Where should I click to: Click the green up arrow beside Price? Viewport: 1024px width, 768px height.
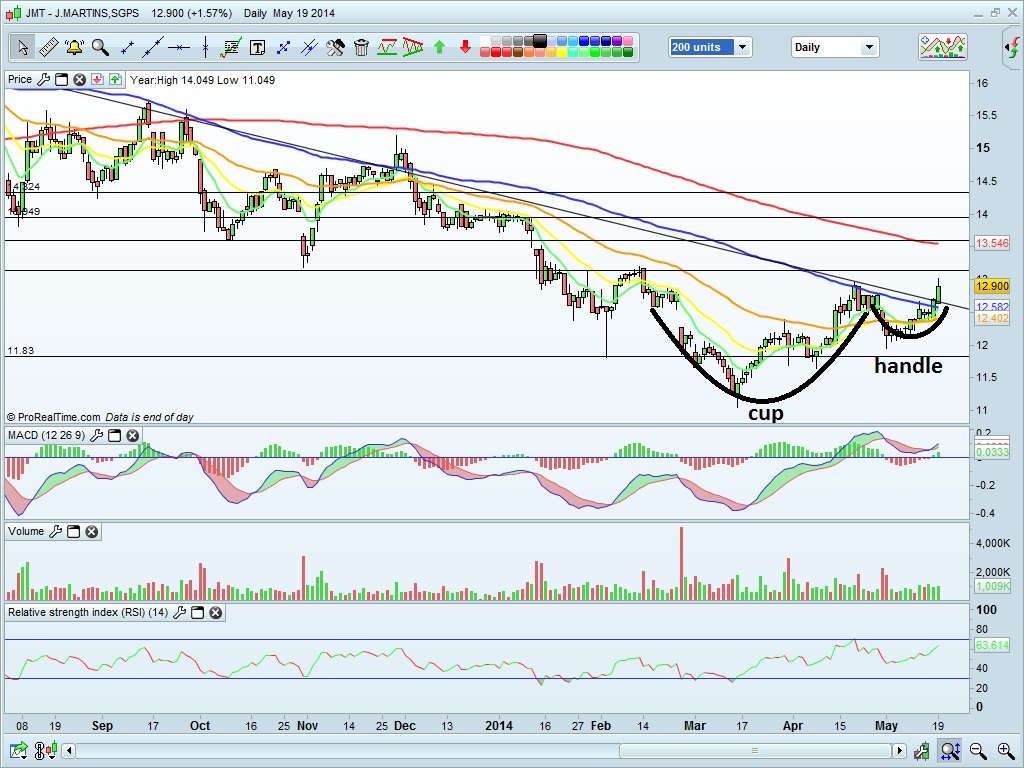[x=116, y=80]
